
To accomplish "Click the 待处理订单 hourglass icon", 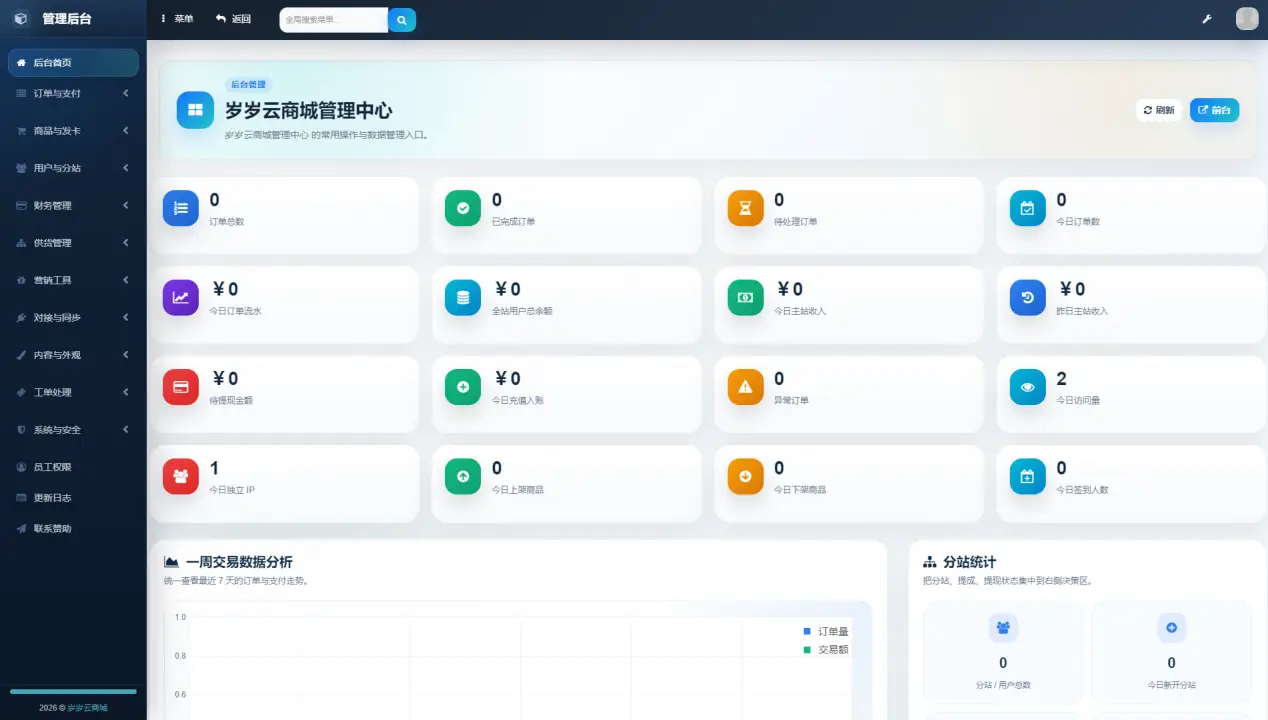I will pos(746,208).
